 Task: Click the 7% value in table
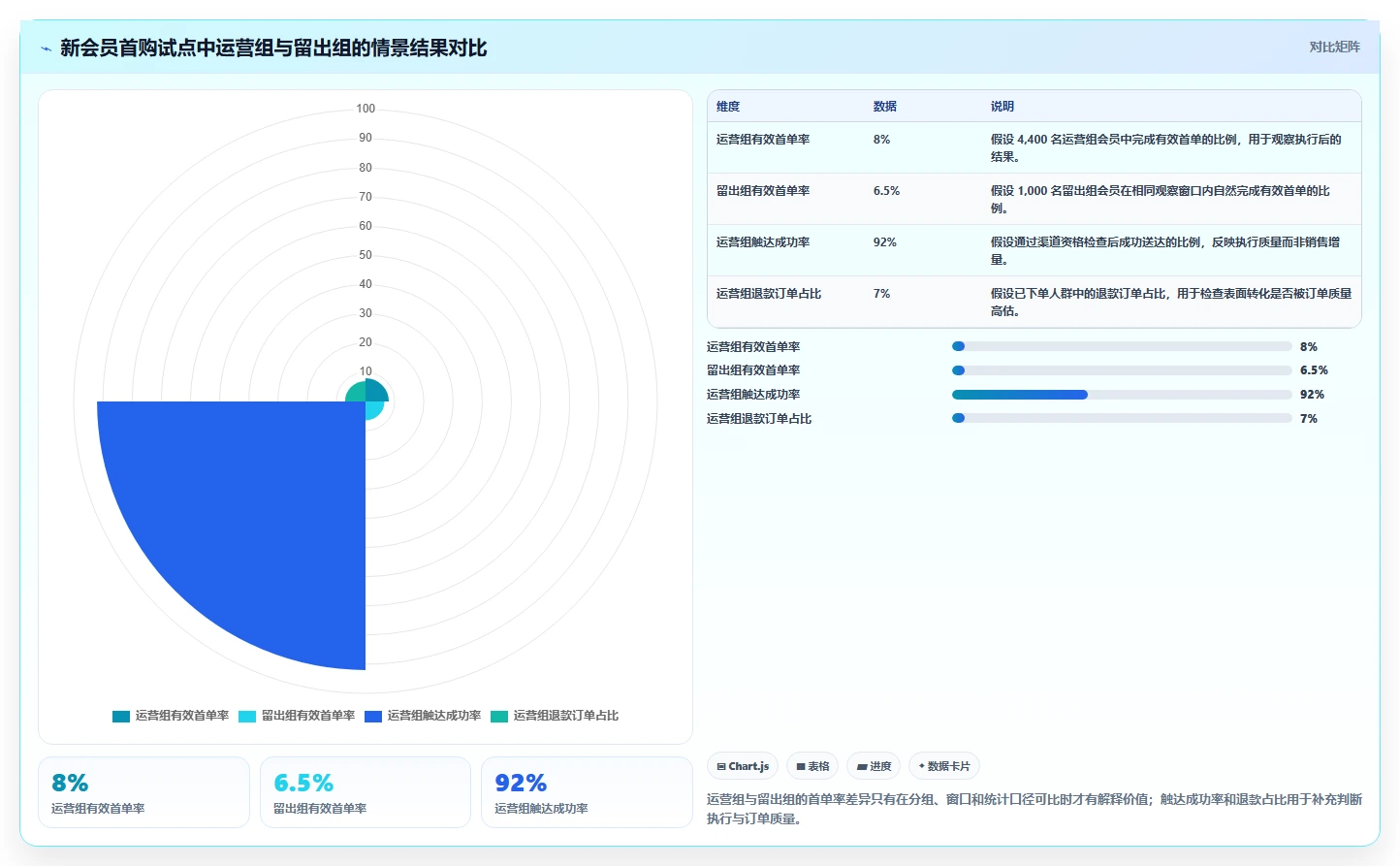(881, 294)
